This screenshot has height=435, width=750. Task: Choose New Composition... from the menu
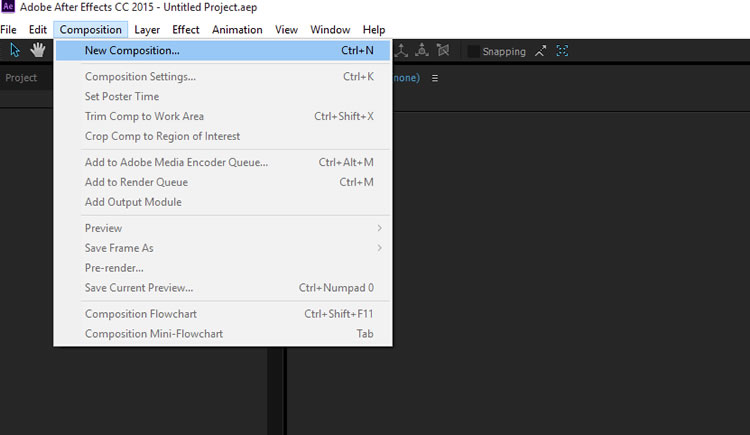(x=223, y=51)
